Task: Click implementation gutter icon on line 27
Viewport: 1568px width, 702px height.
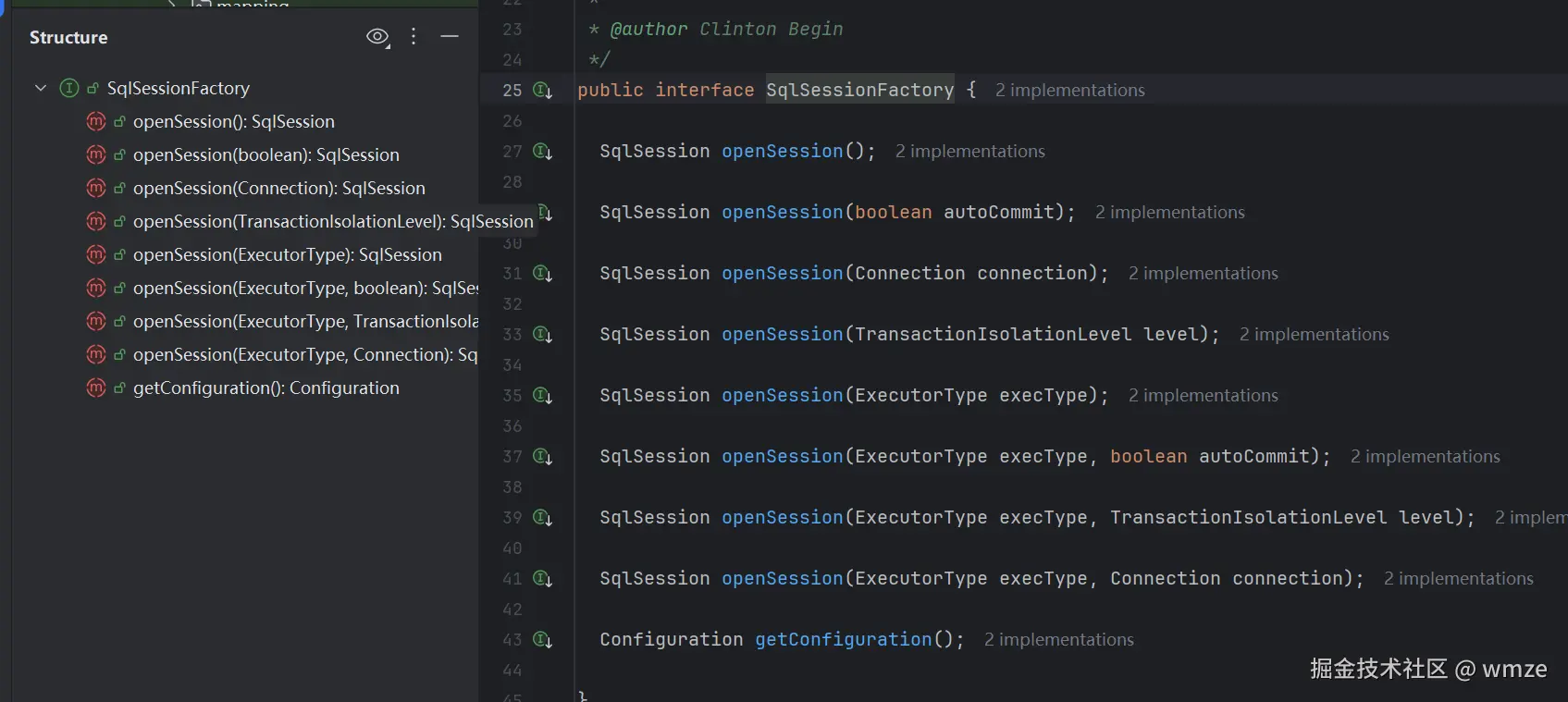Action: [543, 152]
